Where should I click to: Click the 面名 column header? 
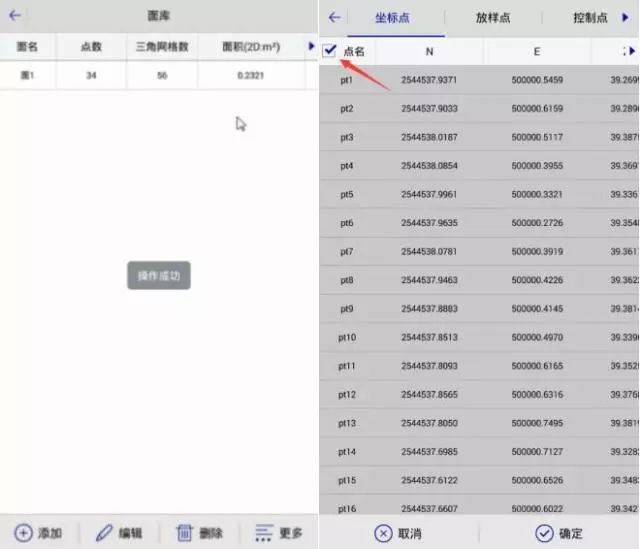click(x=27, y=47)
